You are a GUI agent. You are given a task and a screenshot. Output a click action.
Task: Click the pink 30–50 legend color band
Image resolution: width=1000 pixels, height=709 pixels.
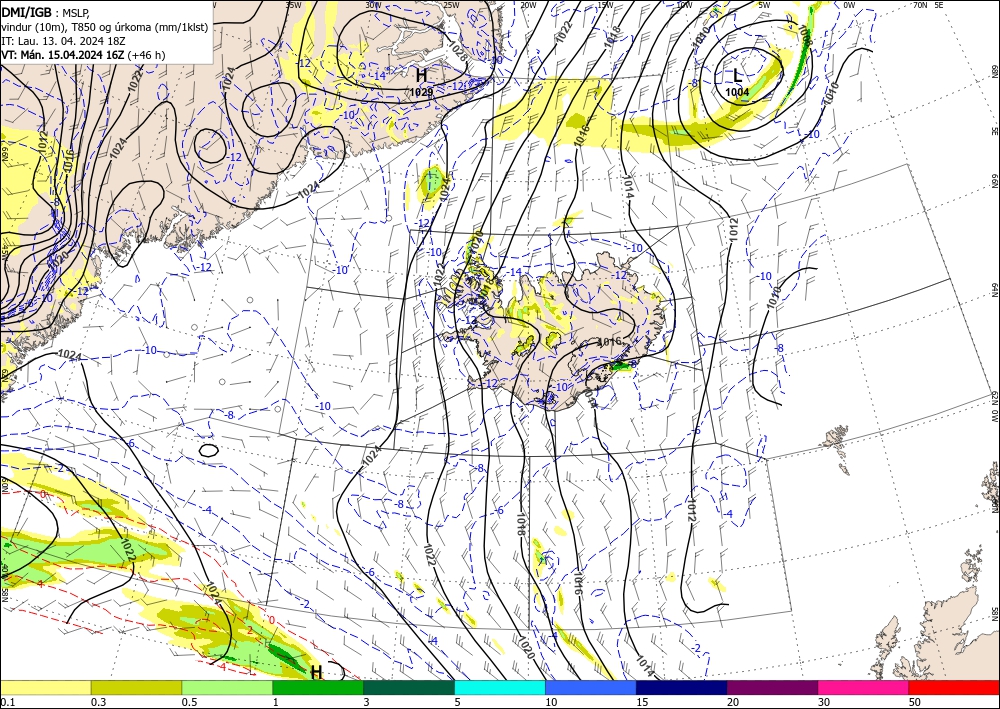click(x=864, y=687)
